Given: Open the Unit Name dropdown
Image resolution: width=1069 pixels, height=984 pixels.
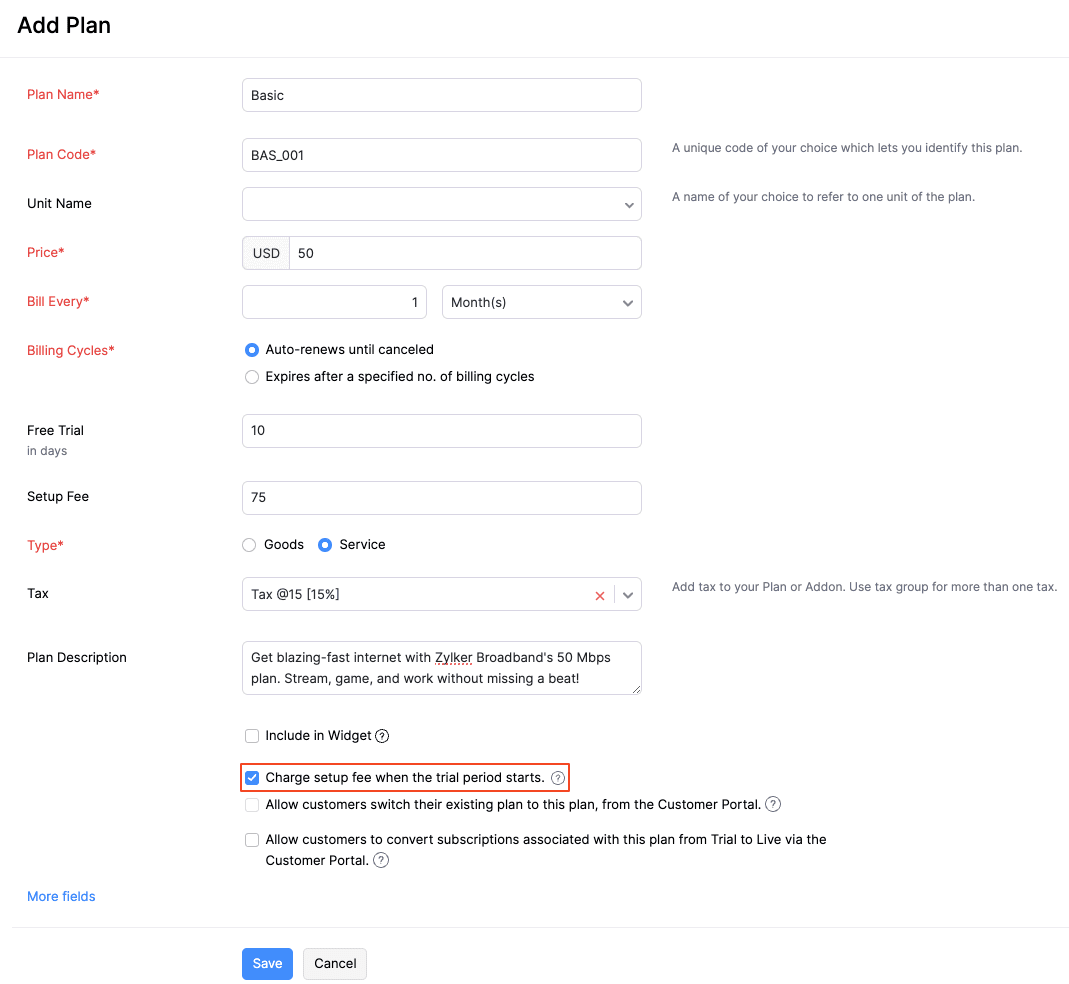Looking at the screenshot, I should tap(628, 204).
